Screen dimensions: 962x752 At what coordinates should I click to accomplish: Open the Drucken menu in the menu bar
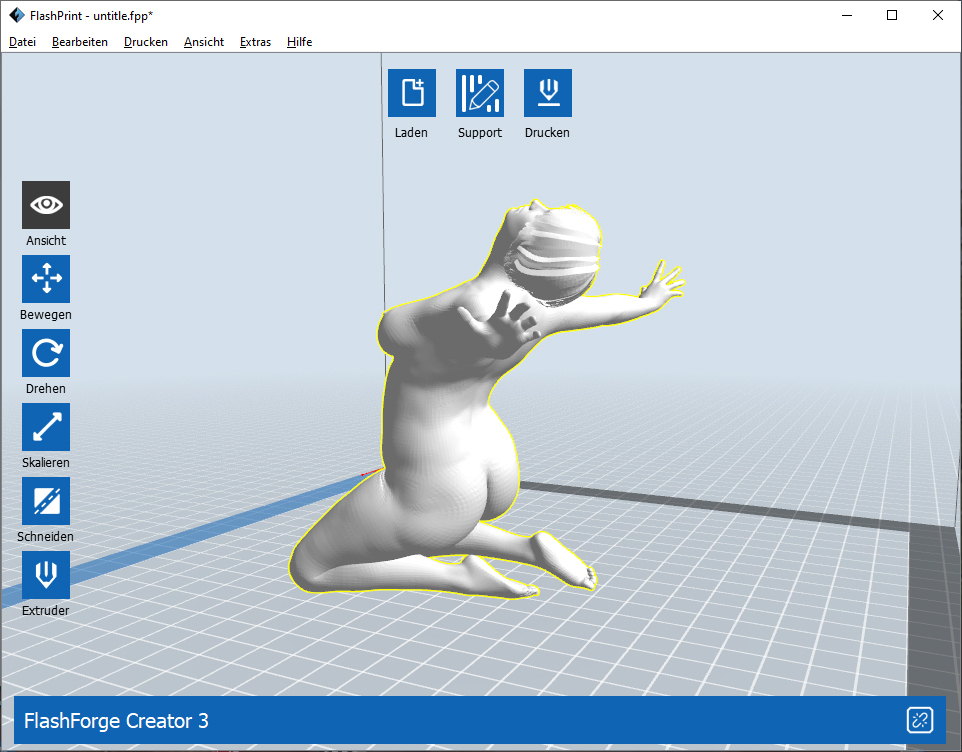tap(145, 42)
